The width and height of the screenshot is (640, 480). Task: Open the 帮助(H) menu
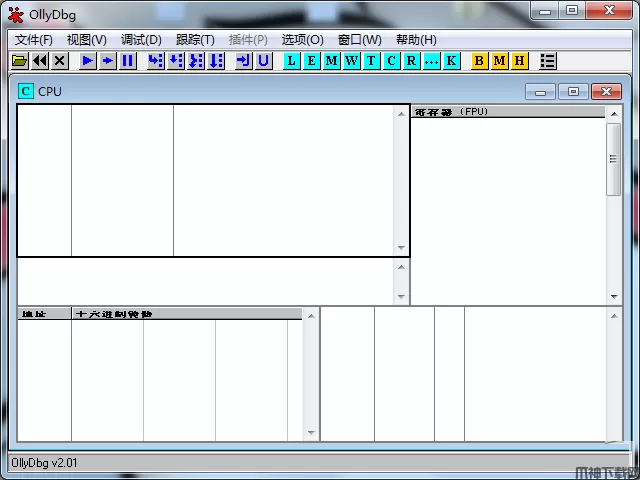[416, 40]
